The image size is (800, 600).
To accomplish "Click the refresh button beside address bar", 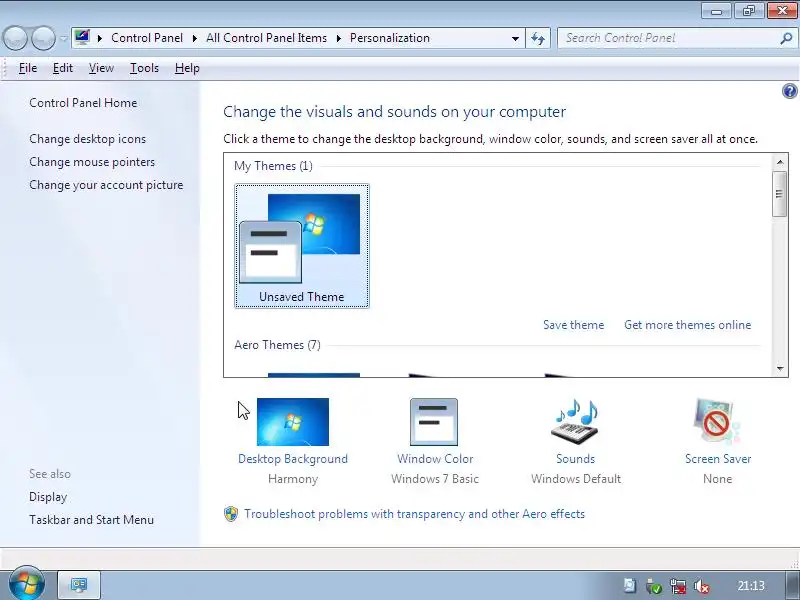I will point(538,38).
